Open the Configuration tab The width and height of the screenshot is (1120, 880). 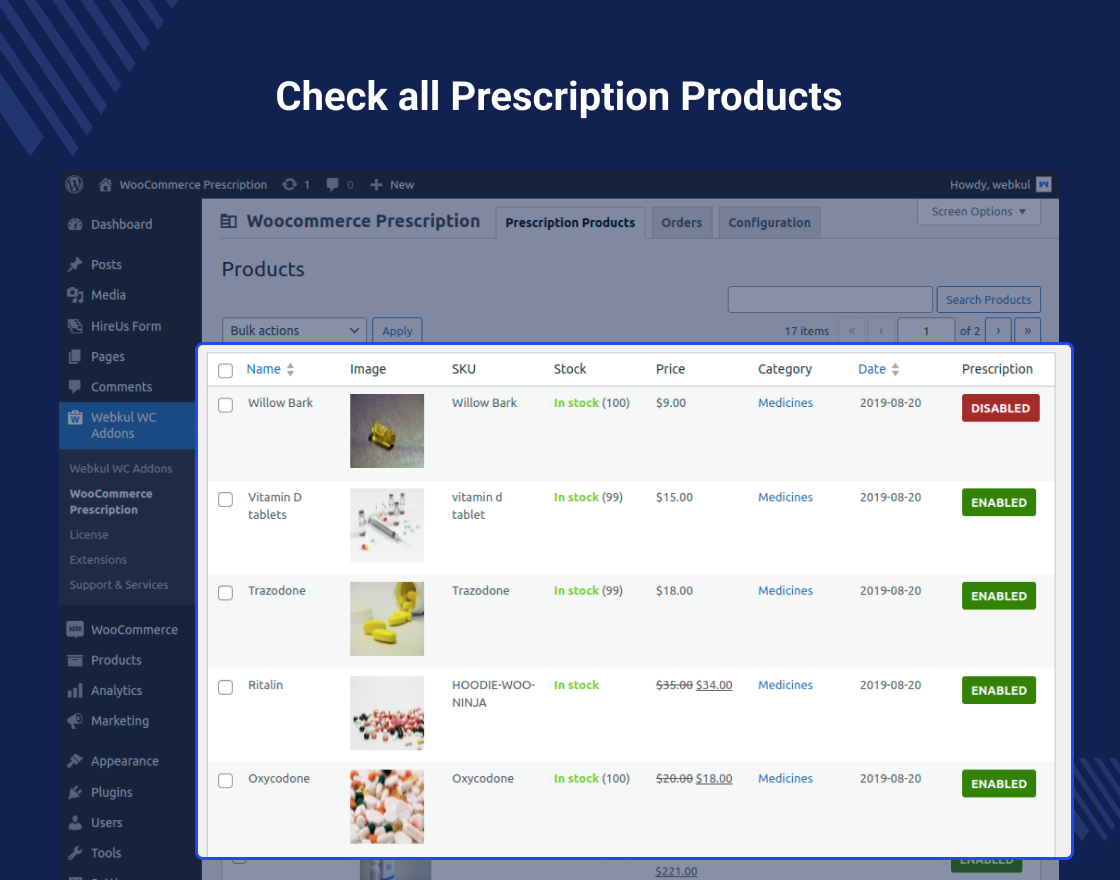(x=769, y=222)
